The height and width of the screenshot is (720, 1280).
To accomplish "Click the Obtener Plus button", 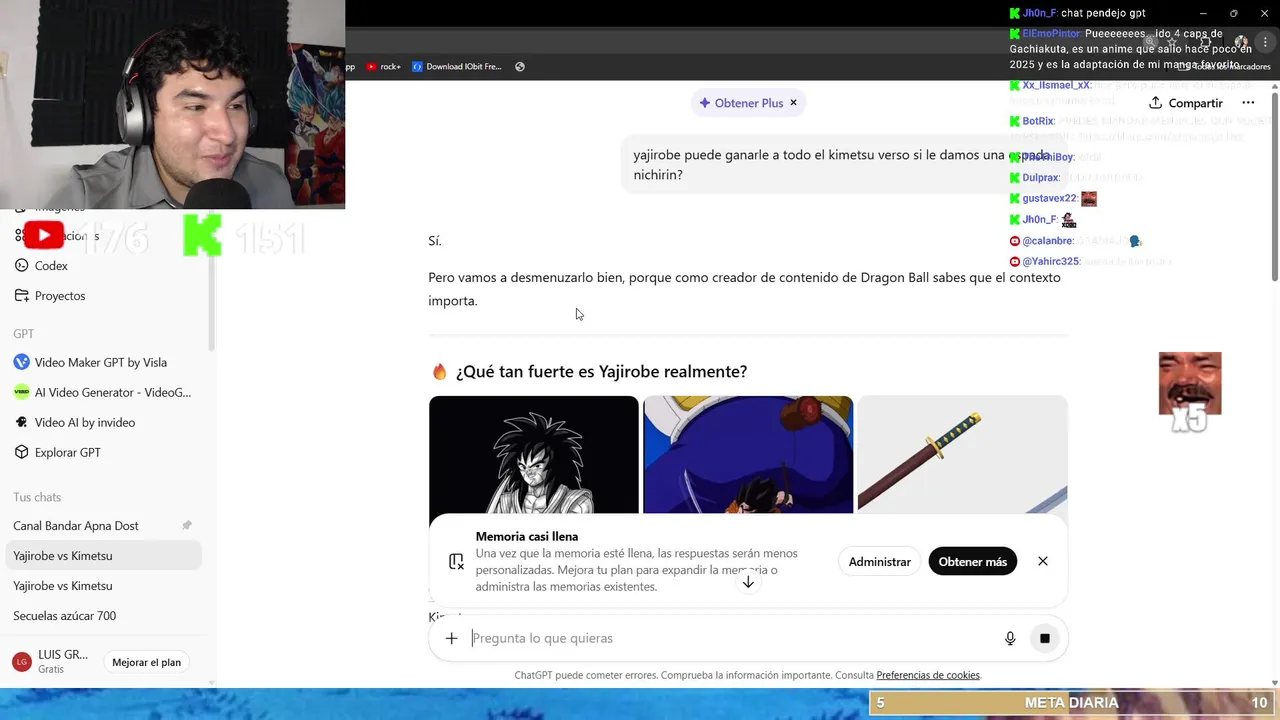I will [x=741, y=103].
